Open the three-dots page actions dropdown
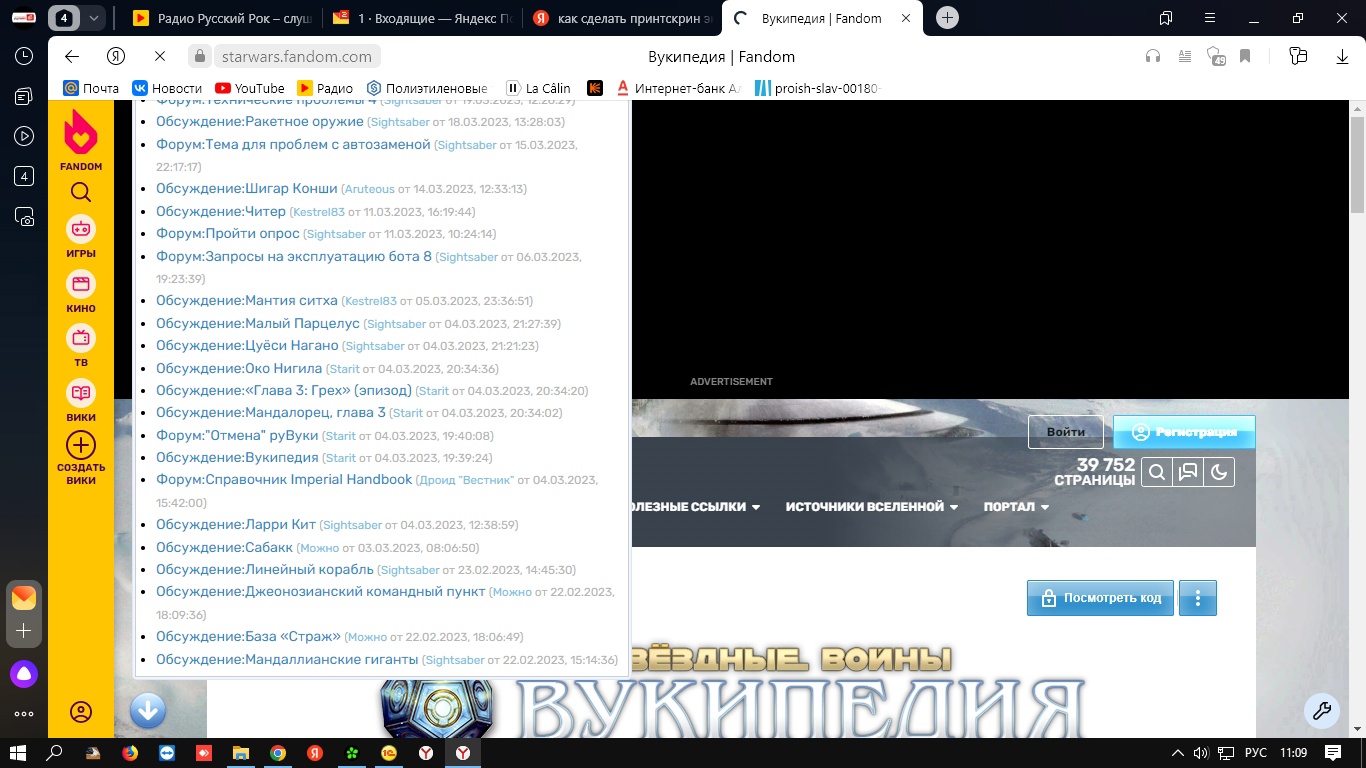Viewport: 1366px width, 768px height. (1198, 598)
